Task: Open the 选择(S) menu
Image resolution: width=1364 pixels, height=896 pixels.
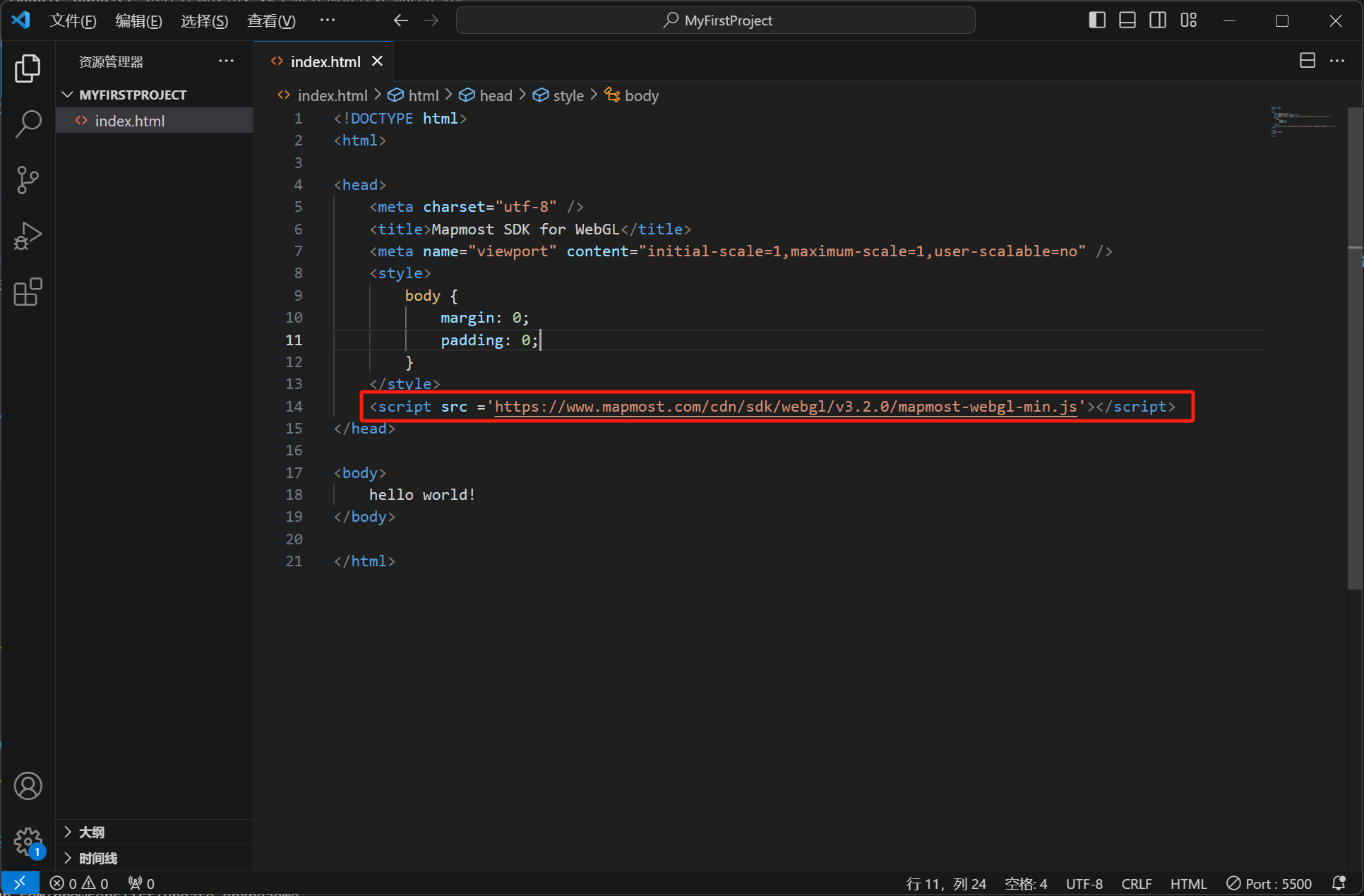Action: coord(204,20)
